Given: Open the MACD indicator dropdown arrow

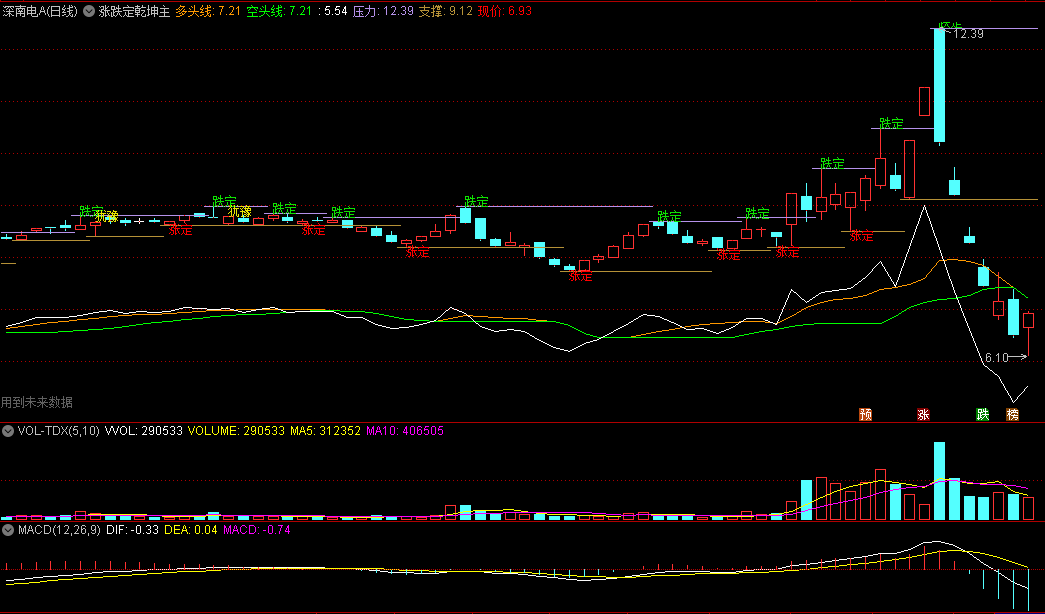Looking at the screenshot, I should [x=8, y=530].
